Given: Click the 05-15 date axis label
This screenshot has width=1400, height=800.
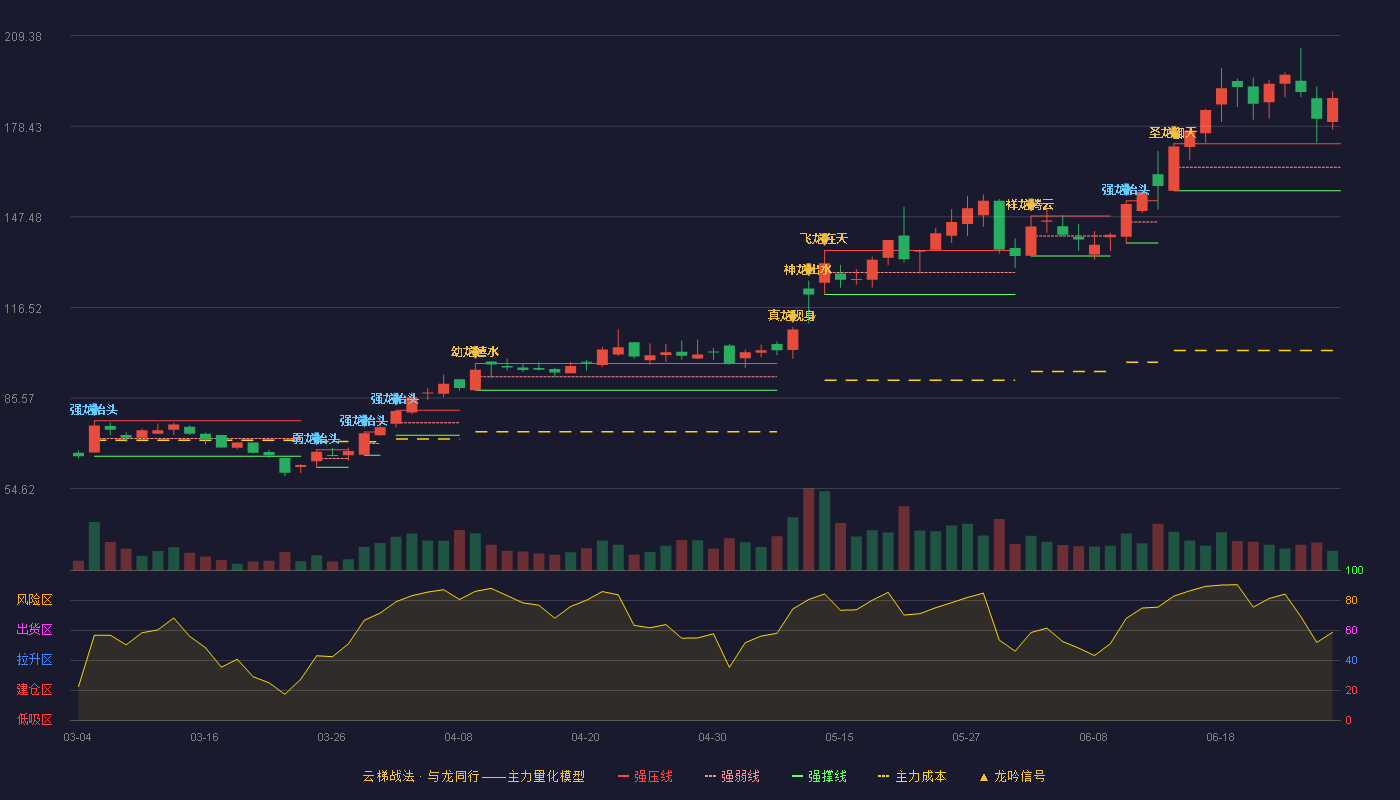Looking at the screenshot, I should tap(839, 737).
